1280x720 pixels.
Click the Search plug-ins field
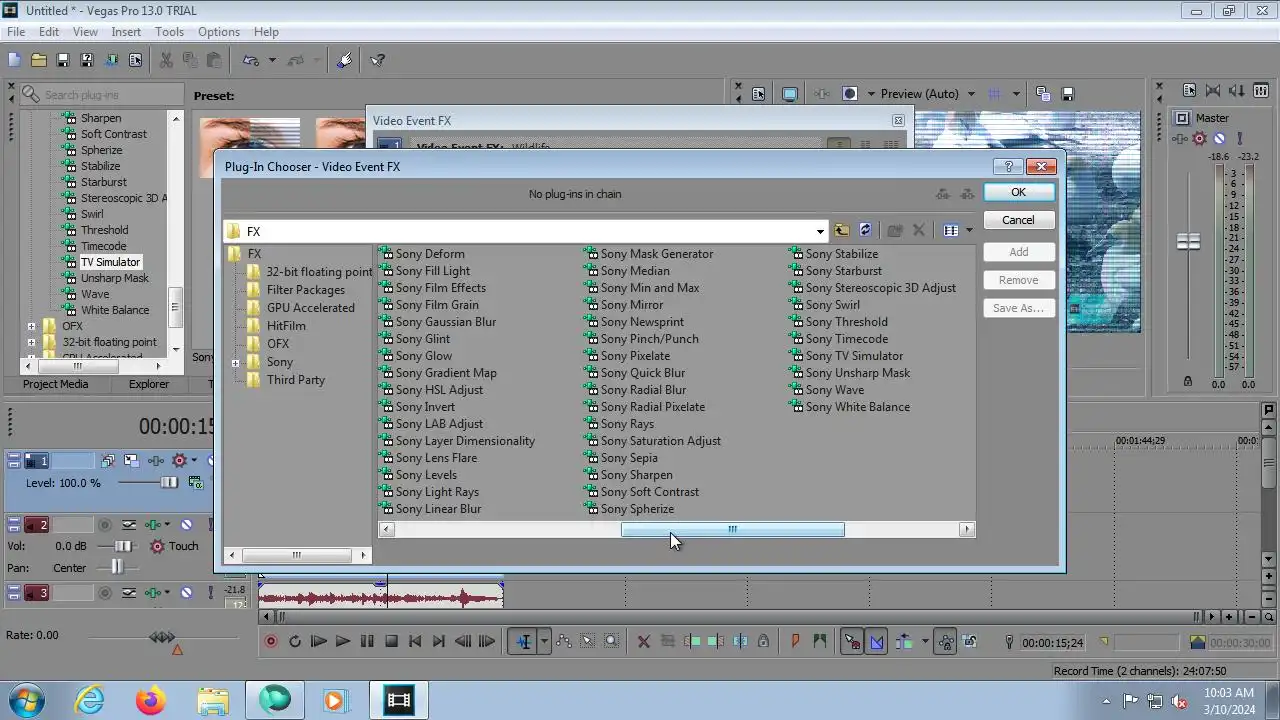pos(100,95)
